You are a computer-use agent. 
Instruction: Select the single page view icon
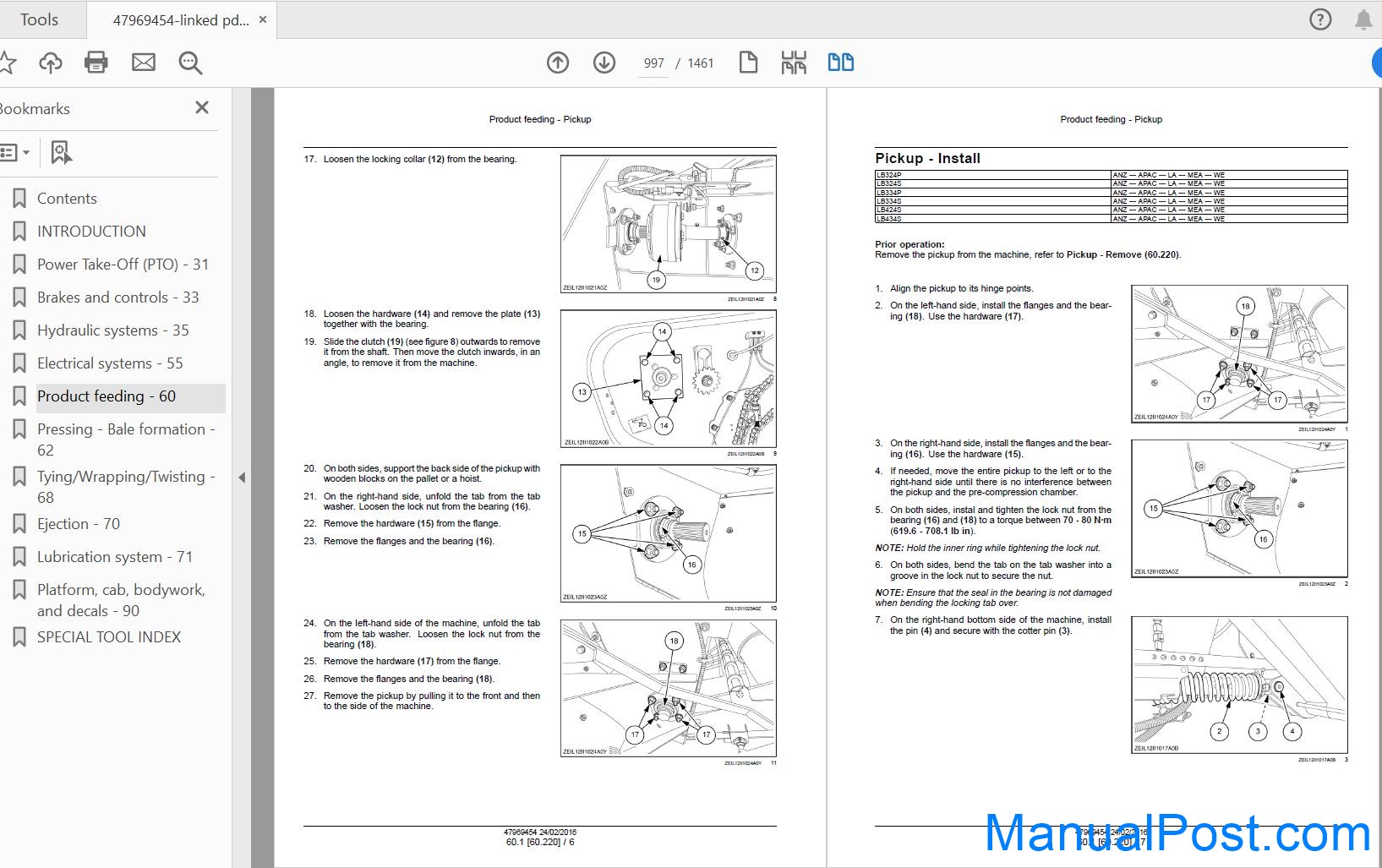pyautogui.click(x=748, y=63)
